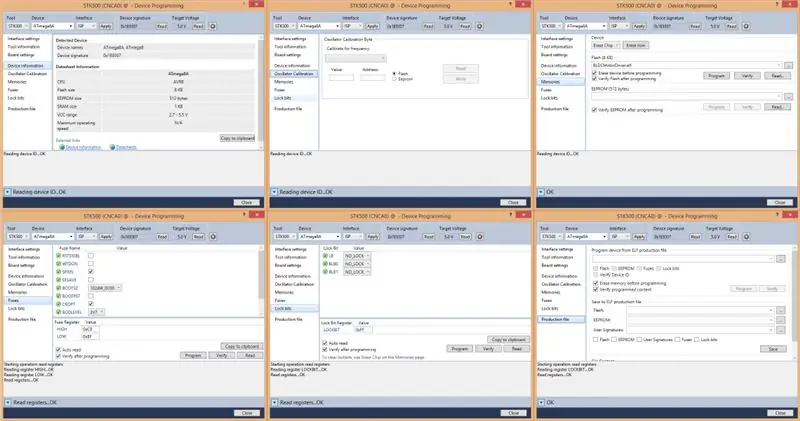Screen dimensions: 800x421
Task: Toggle Verify after programming in the Lock bits window
Action: pos(324,350)
